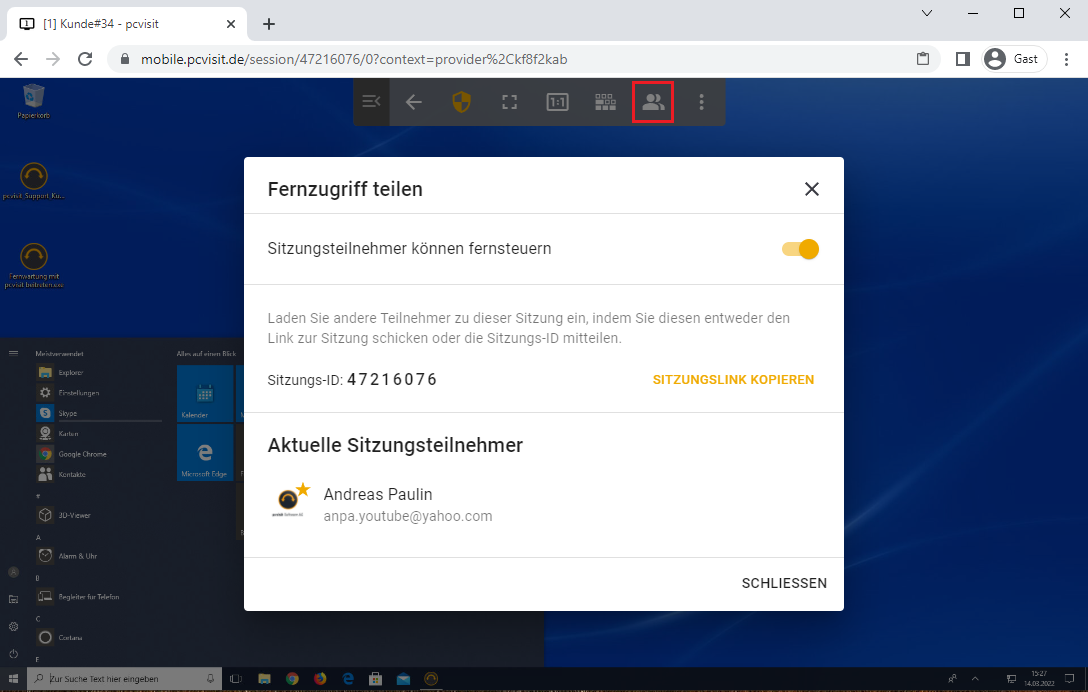Toggle remote control for session participants
The image size is (1088, 692).
click(x=801, y=249)
